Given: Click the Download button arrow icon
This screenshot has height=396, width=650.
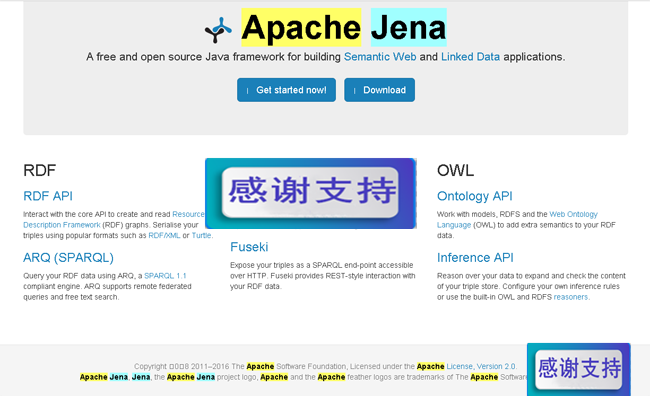Looking at the screenshot, I should [x=354, y=90].
